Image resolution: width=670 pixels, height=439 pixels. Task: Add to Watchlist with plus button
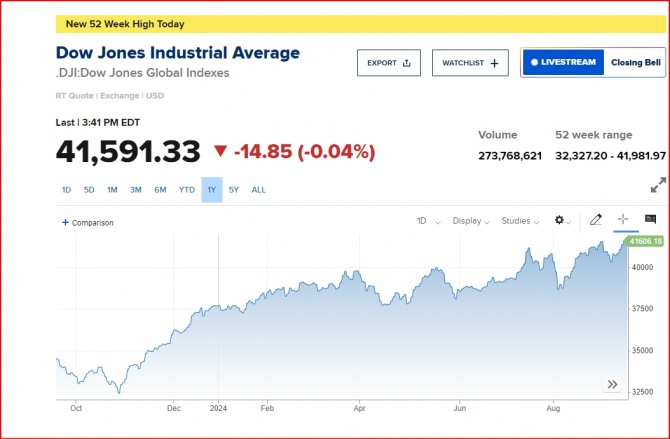click(470, 63)
